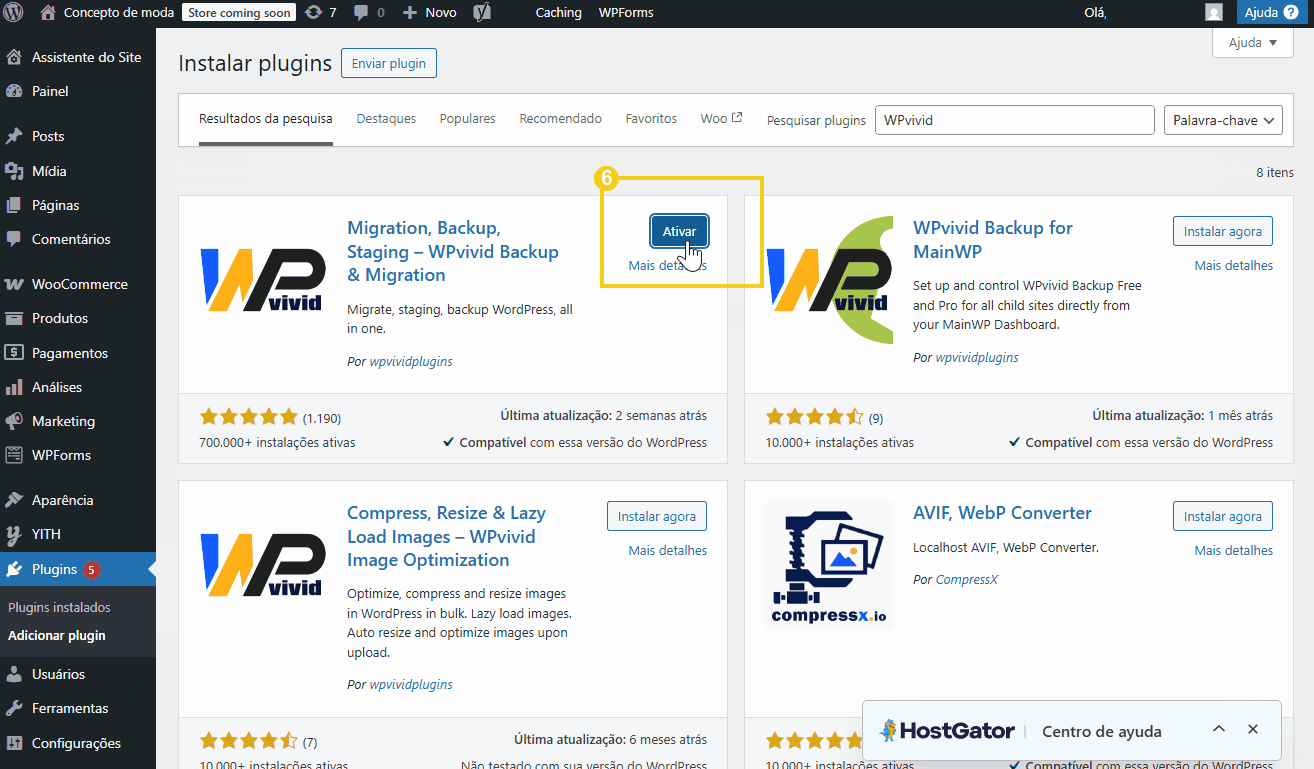
Task: Open the Análises section
Action: (78, 387)
